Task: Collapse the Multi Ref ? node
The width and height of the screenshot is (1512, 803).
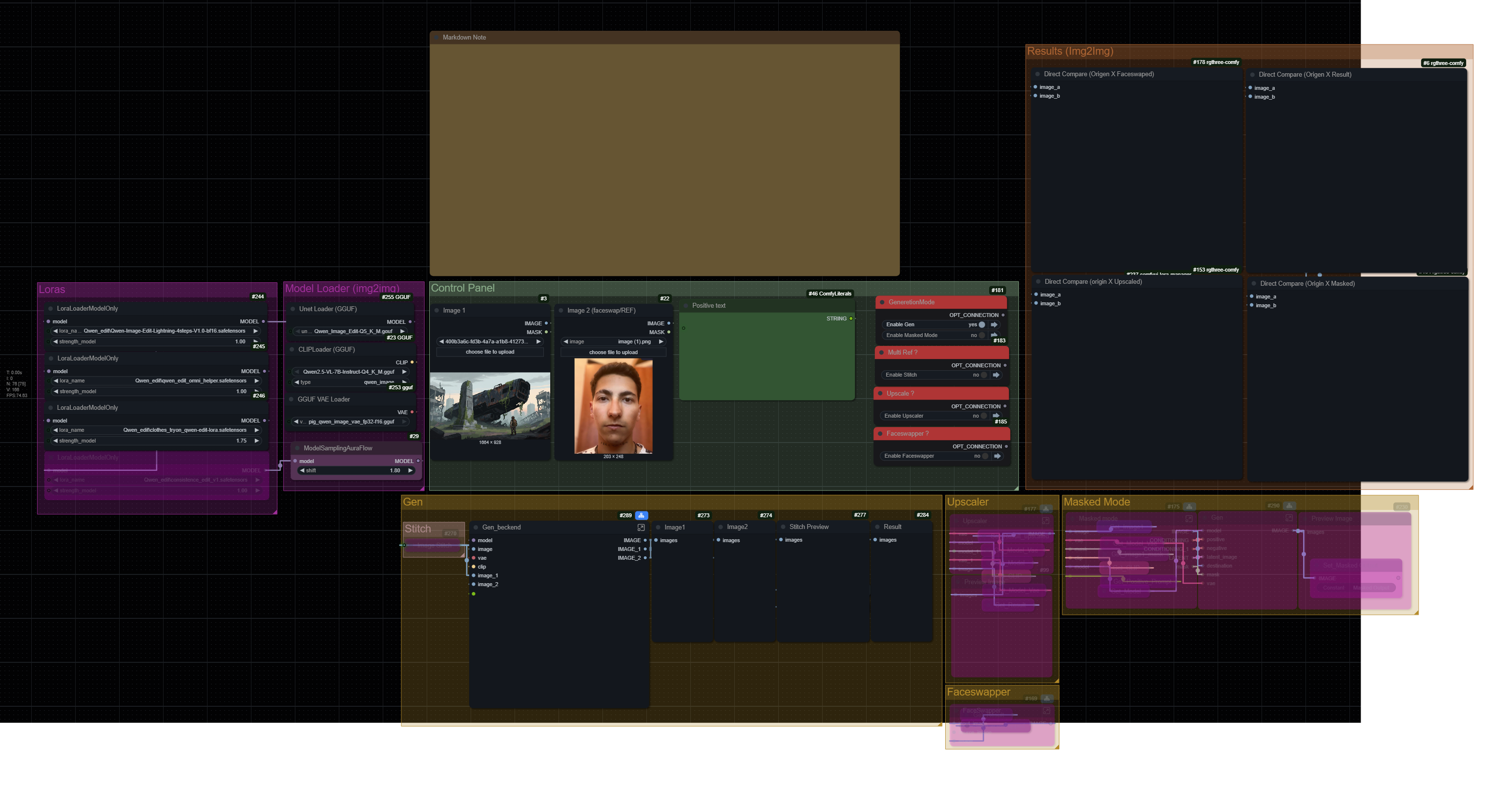Action: click(882, 353)
